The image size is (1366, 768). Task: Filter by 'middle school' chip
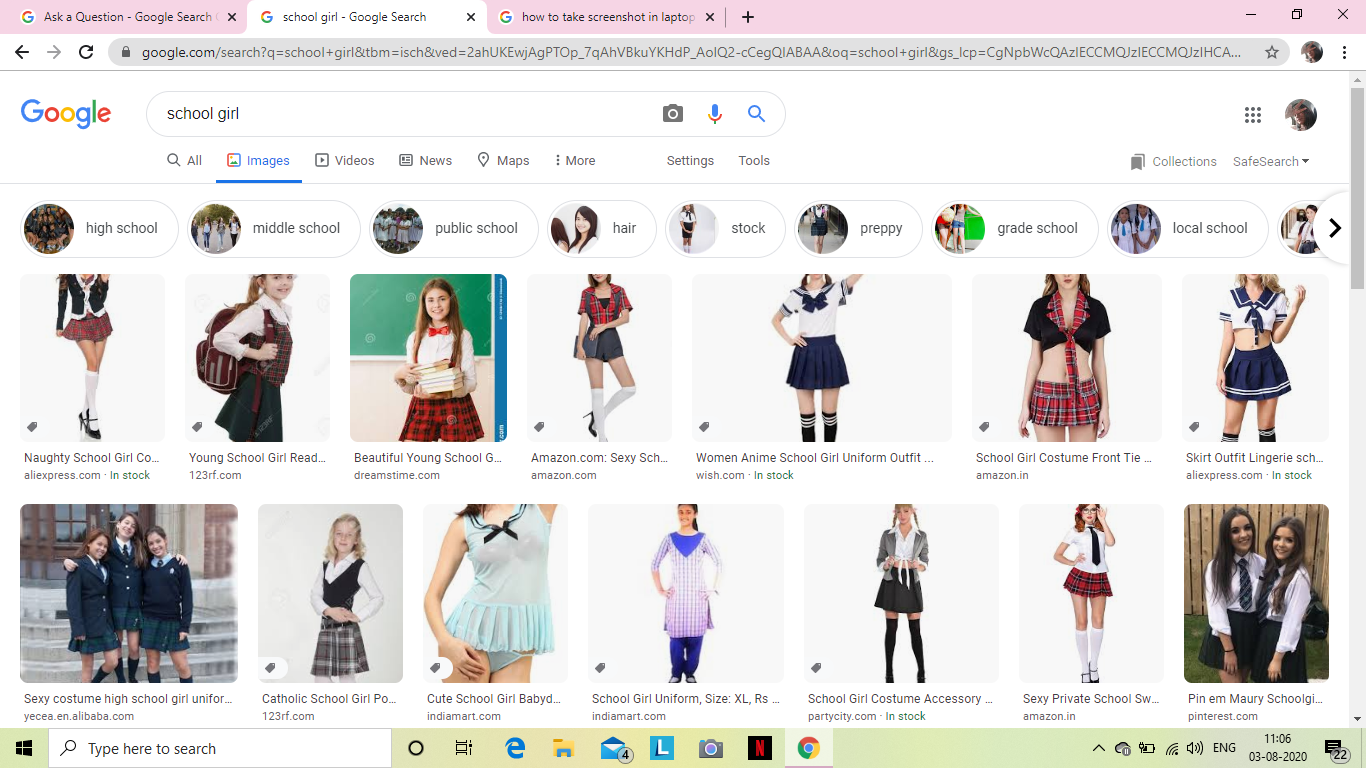274,228
